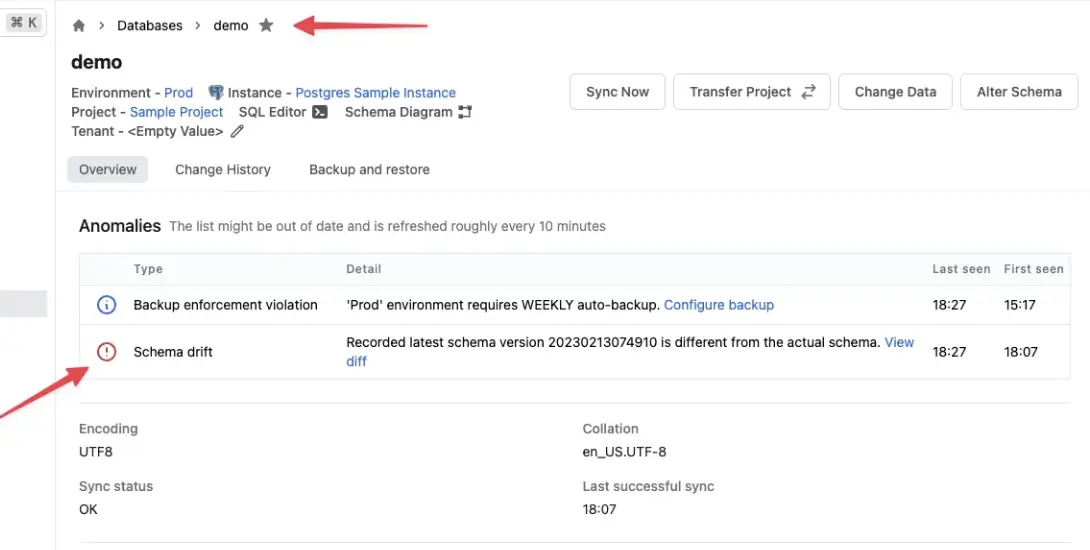Click the home icon in breadcrumb
This screenshot has height=550, width=1090.
point(79,26)
